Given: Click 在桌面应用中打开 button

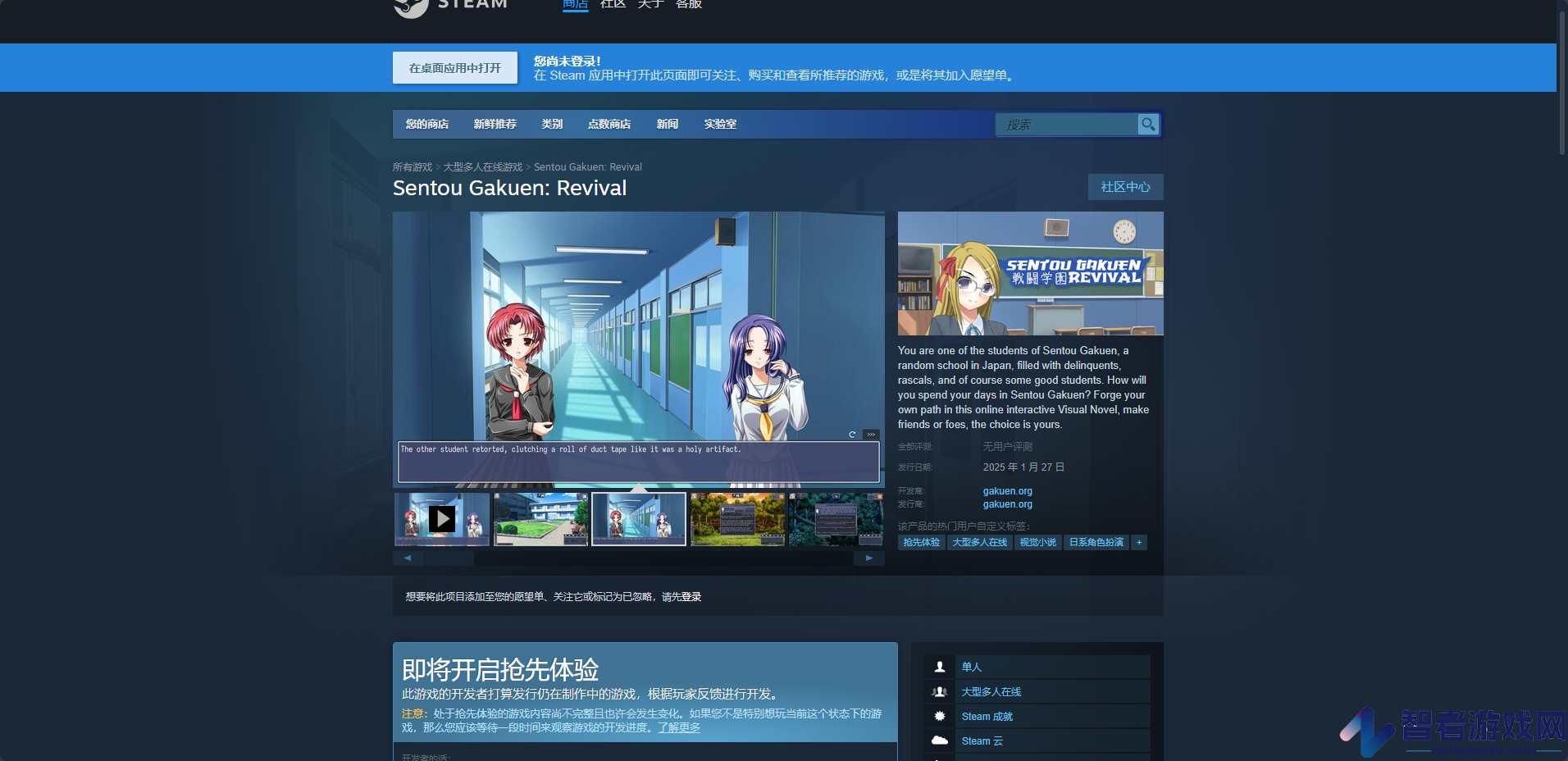Looking at the screenshot, I should [455, 68].
